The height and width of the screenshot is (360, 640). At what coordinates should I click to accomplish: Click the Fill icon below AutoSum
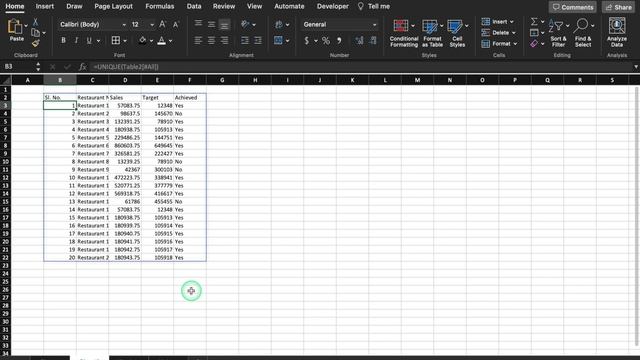tap(534, 33)
